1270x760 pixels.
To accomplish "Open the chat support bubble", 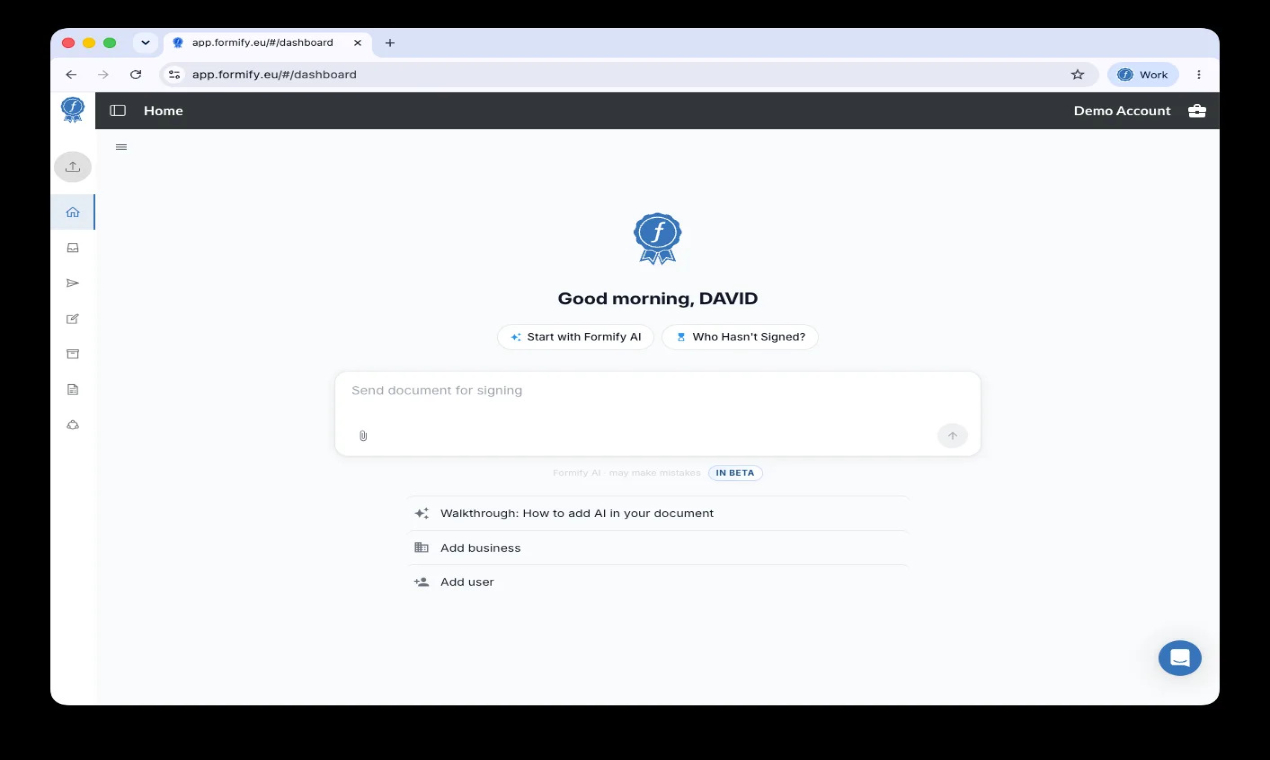I will 1180,658.
